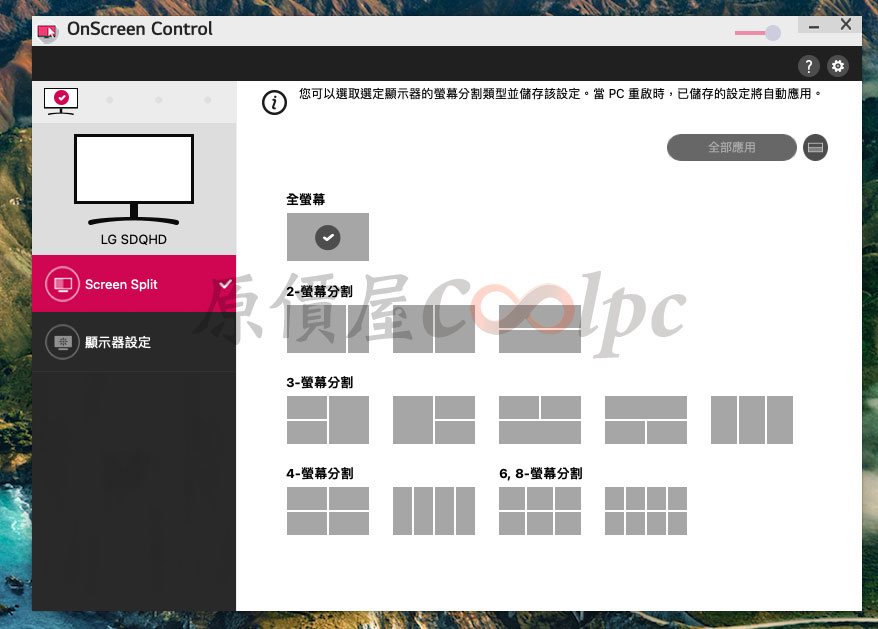Choose 3-split layout with tall right pane
The height and width of the screenshot is (629, 878).
[327, 420]
